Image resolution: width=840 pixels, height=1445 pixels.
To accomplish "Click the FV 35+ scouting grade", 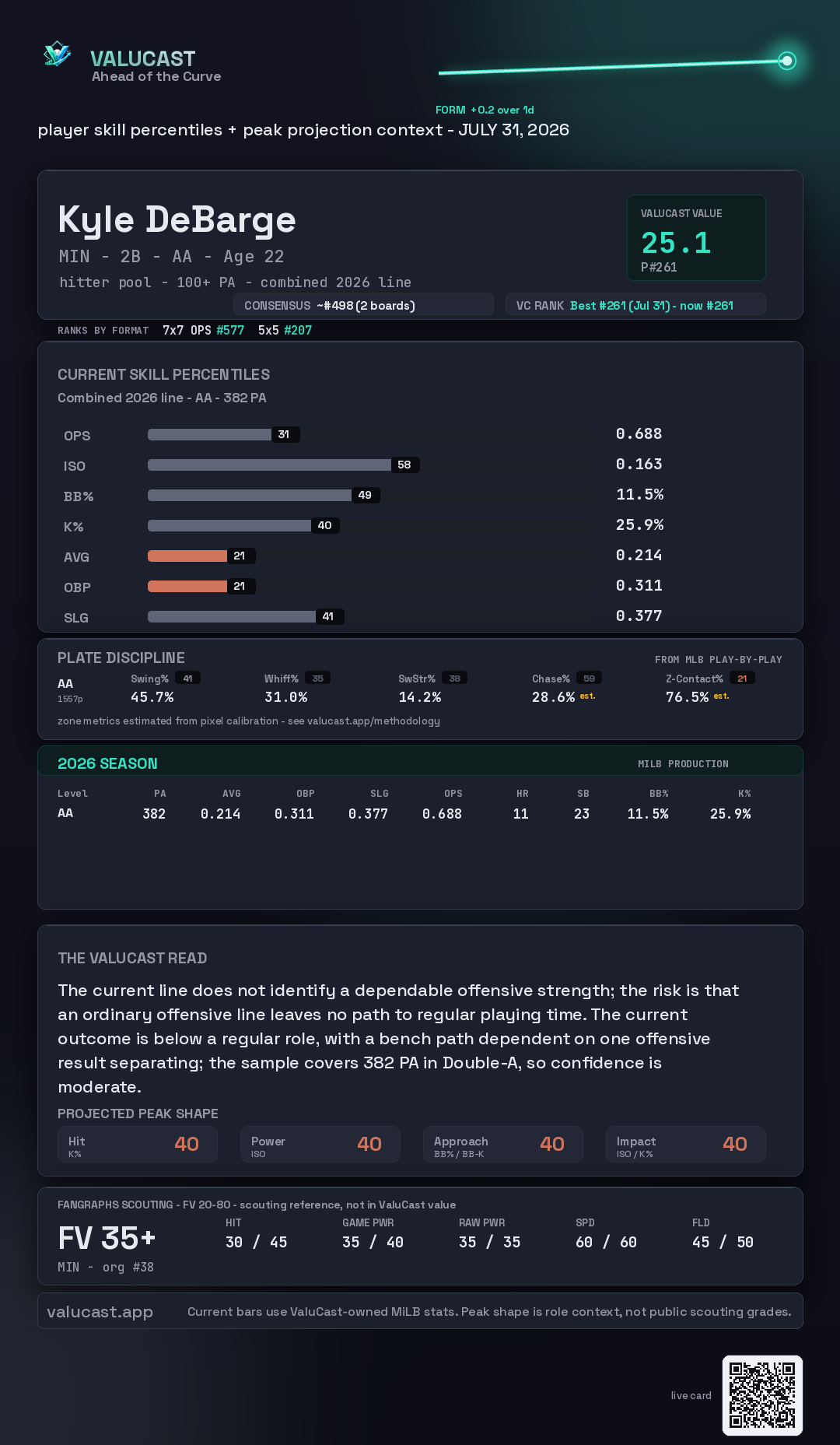I will click(107, 1238).
